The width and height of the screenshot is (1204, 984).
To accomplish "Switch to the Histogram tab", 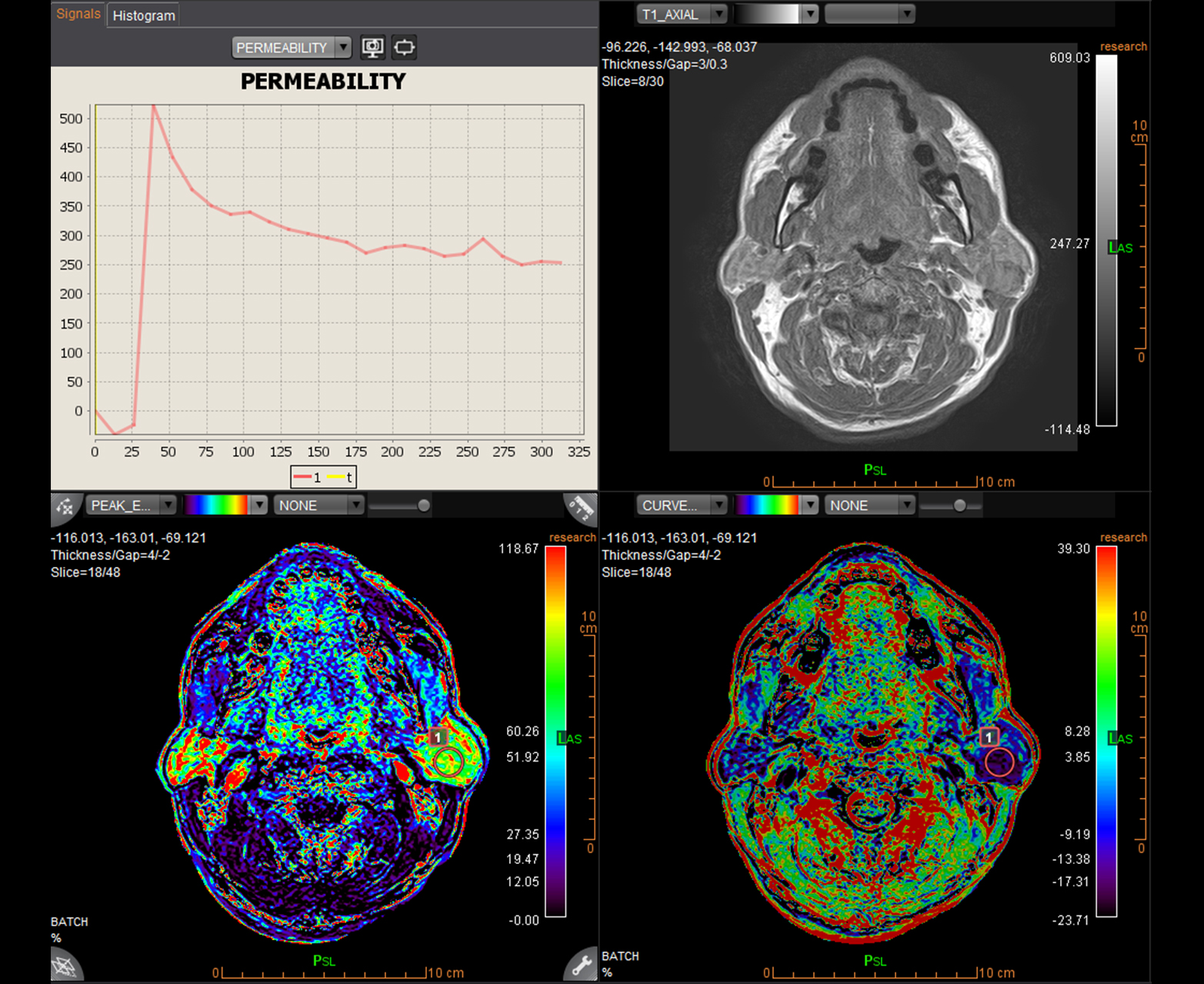I will [x=144, y=15].
